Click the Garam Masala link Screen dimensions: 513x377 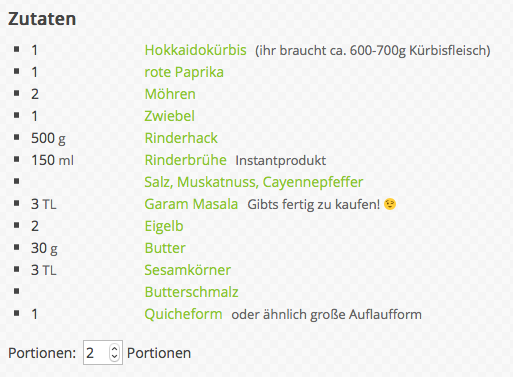click(191, 204)
